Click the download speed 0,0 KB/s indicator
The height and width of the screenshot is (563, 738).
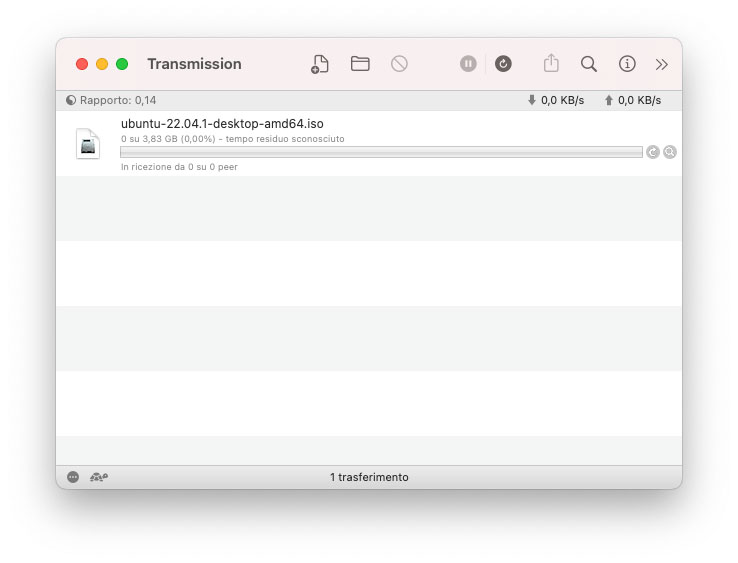(x=556, y=100)
